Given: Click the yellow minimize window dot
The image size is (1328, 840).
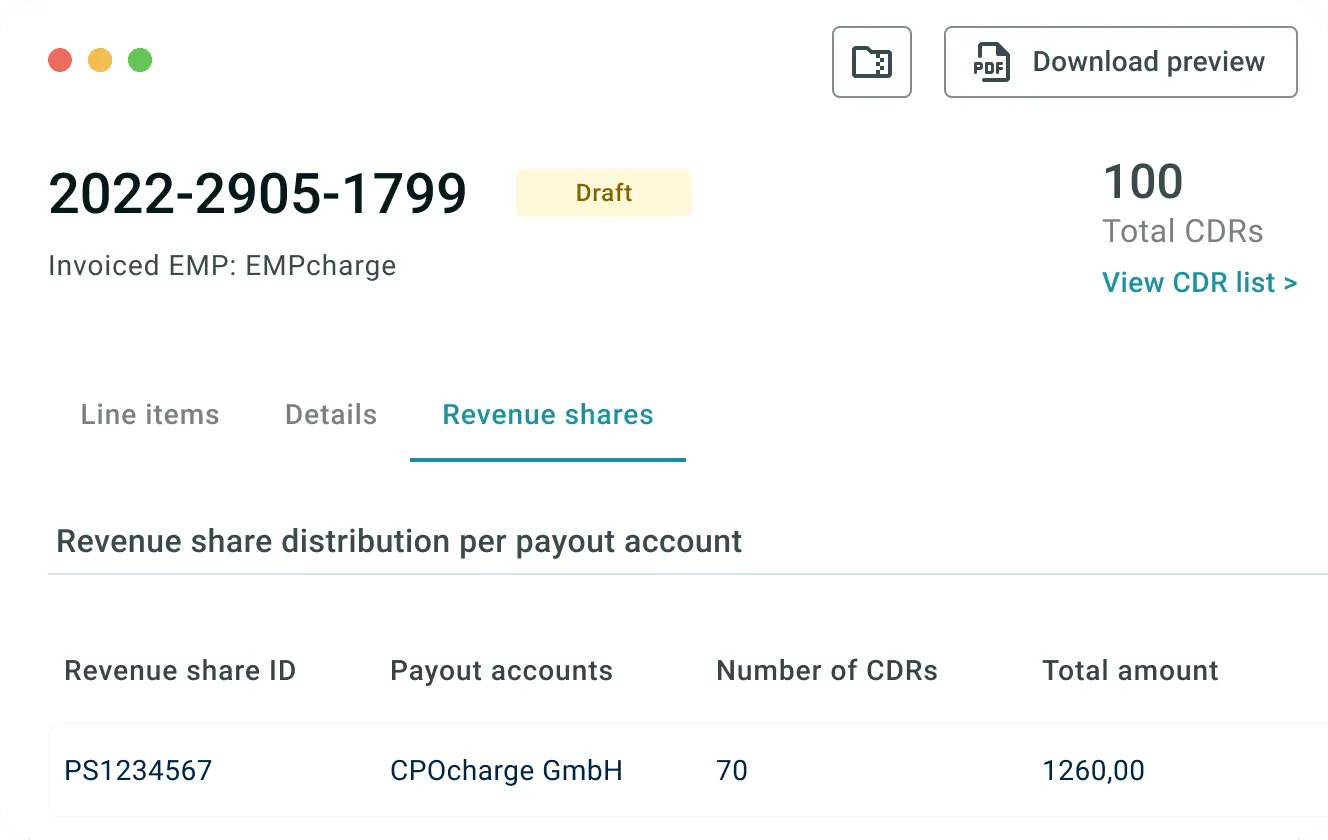Looking at the screenshot, I should (x=100, y=60).
